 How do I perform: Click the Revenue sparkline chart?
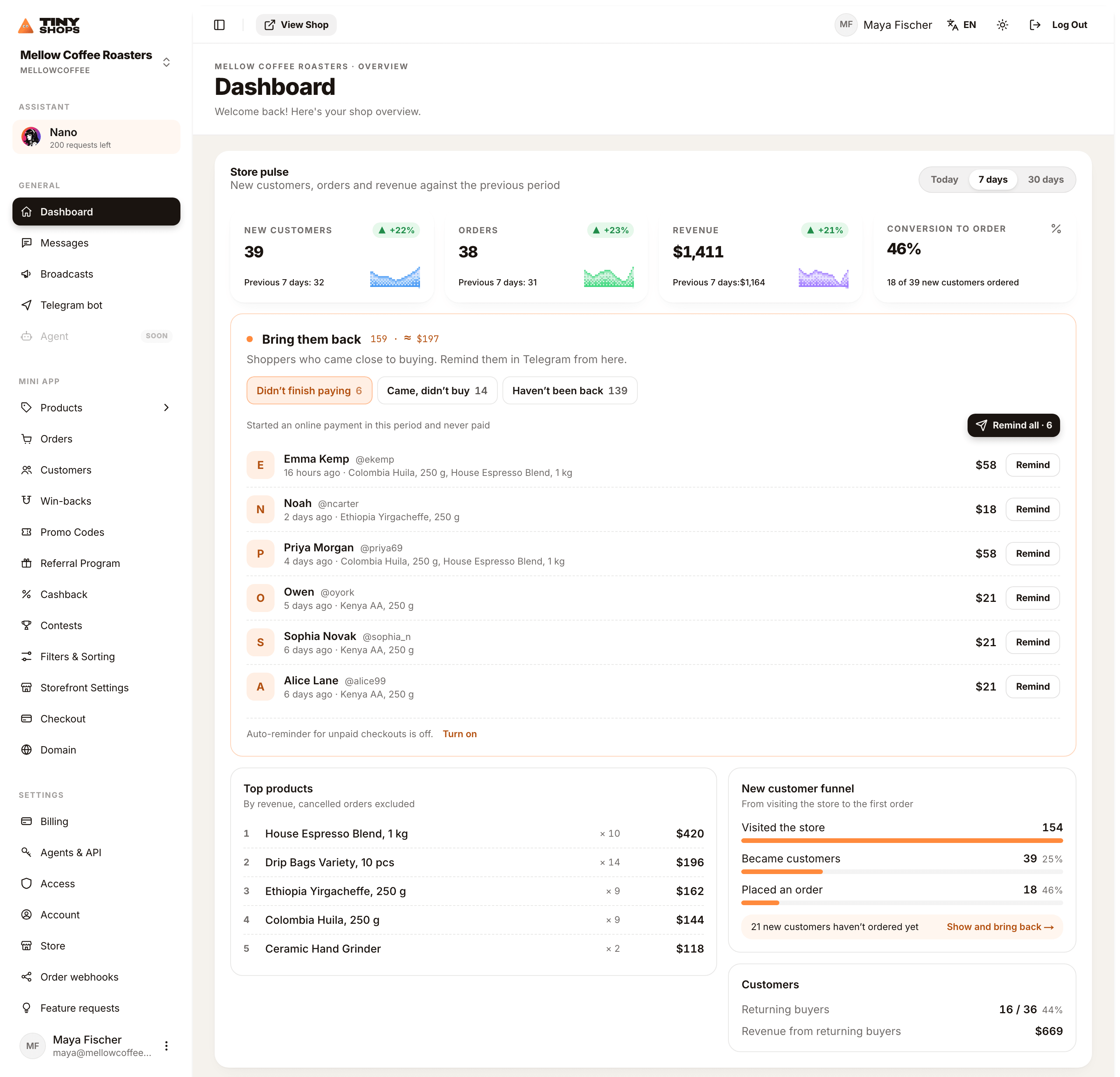[823, 276]
